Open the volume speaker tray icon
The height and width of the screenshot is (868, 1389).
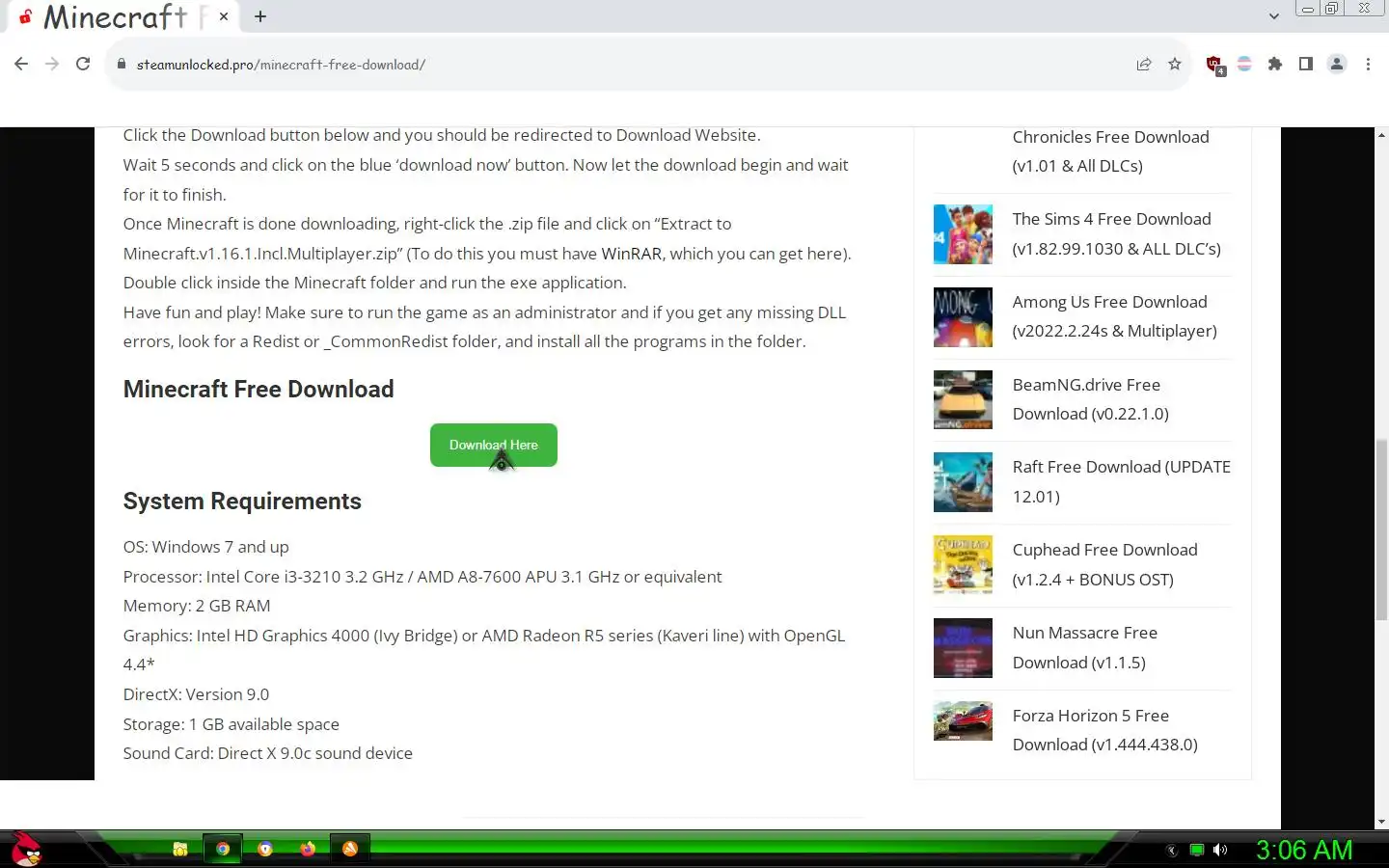[x=1220, y=850]
